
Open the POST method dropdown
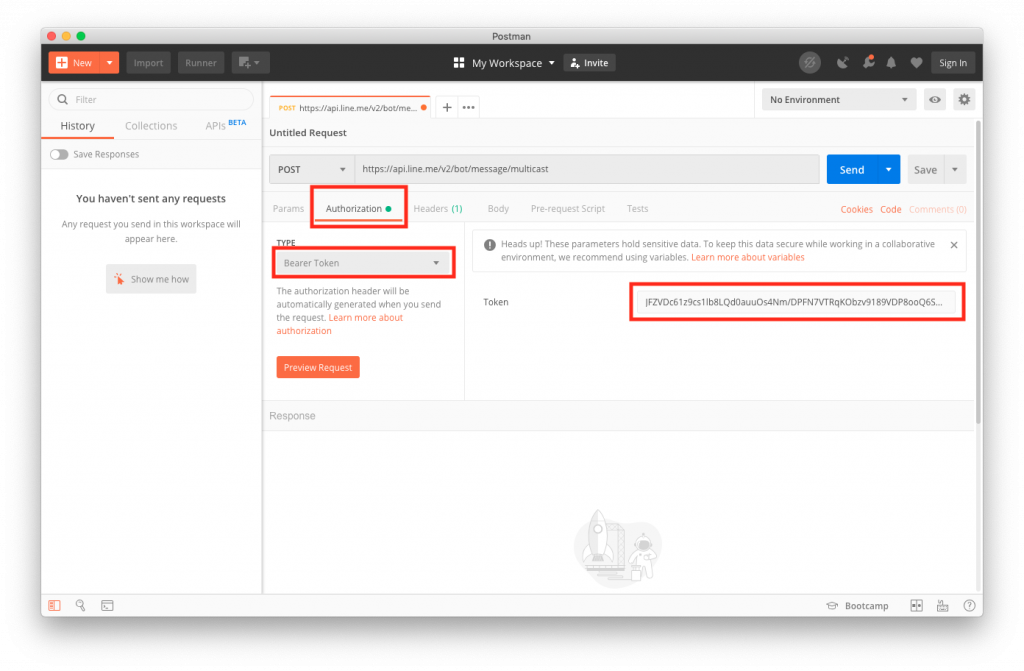pyautogui.click(x=312, y=169)
